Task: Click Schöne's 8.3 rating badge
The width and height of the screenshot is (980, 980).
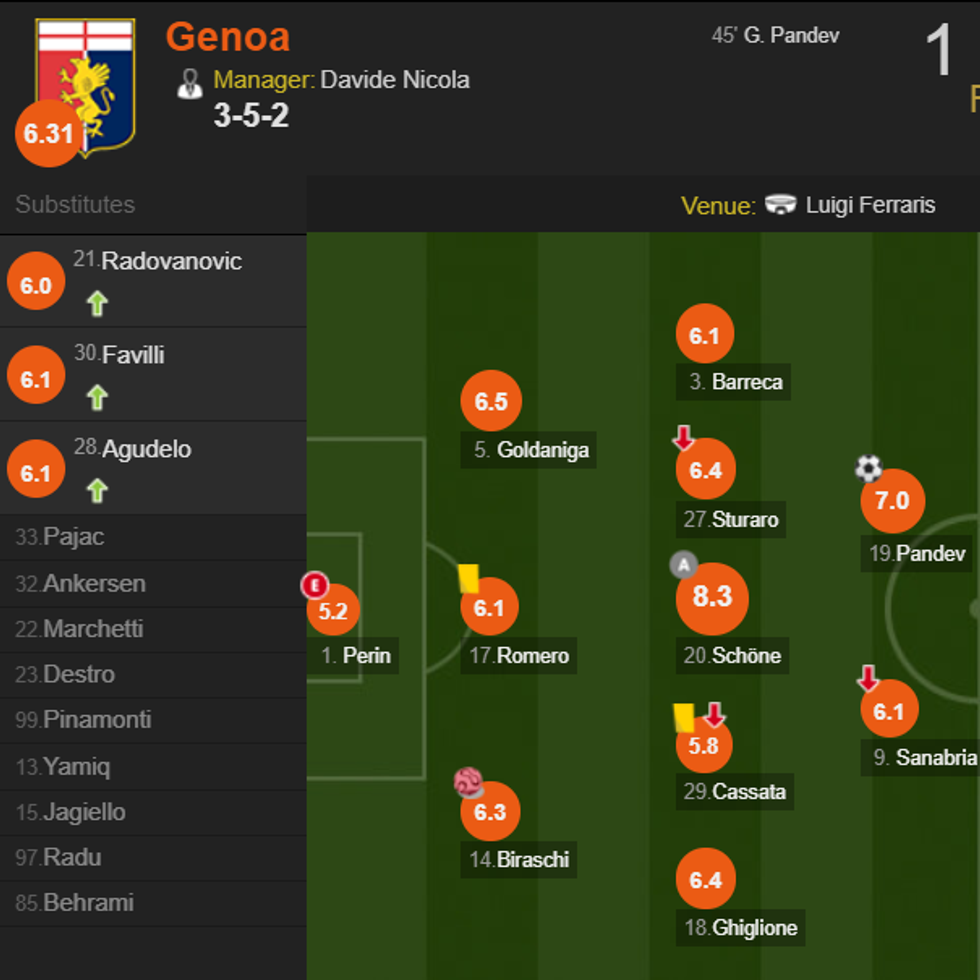Action: pos(712,599)
